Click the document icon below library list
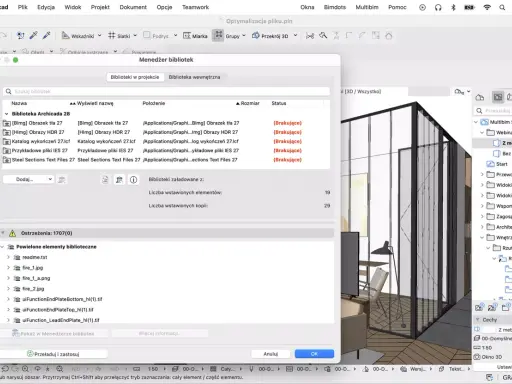512x384 pixels. pyautogui.click(x=105, y=180)
